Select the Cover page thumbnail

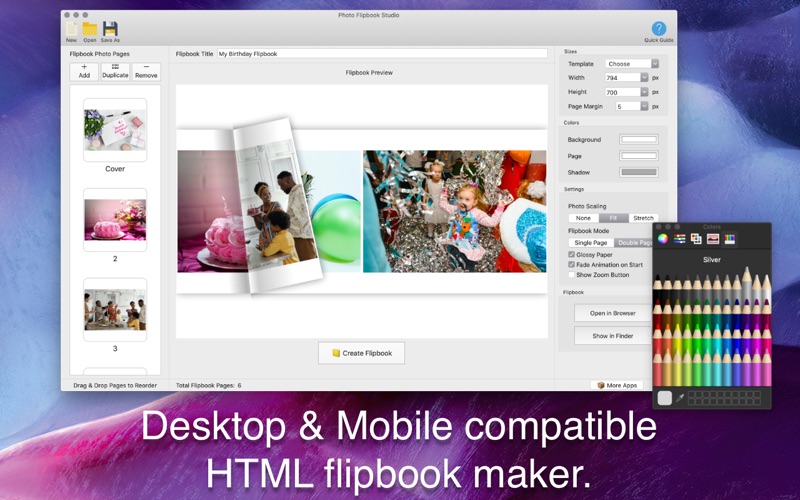pyautogui.click(x=115, y=130)
